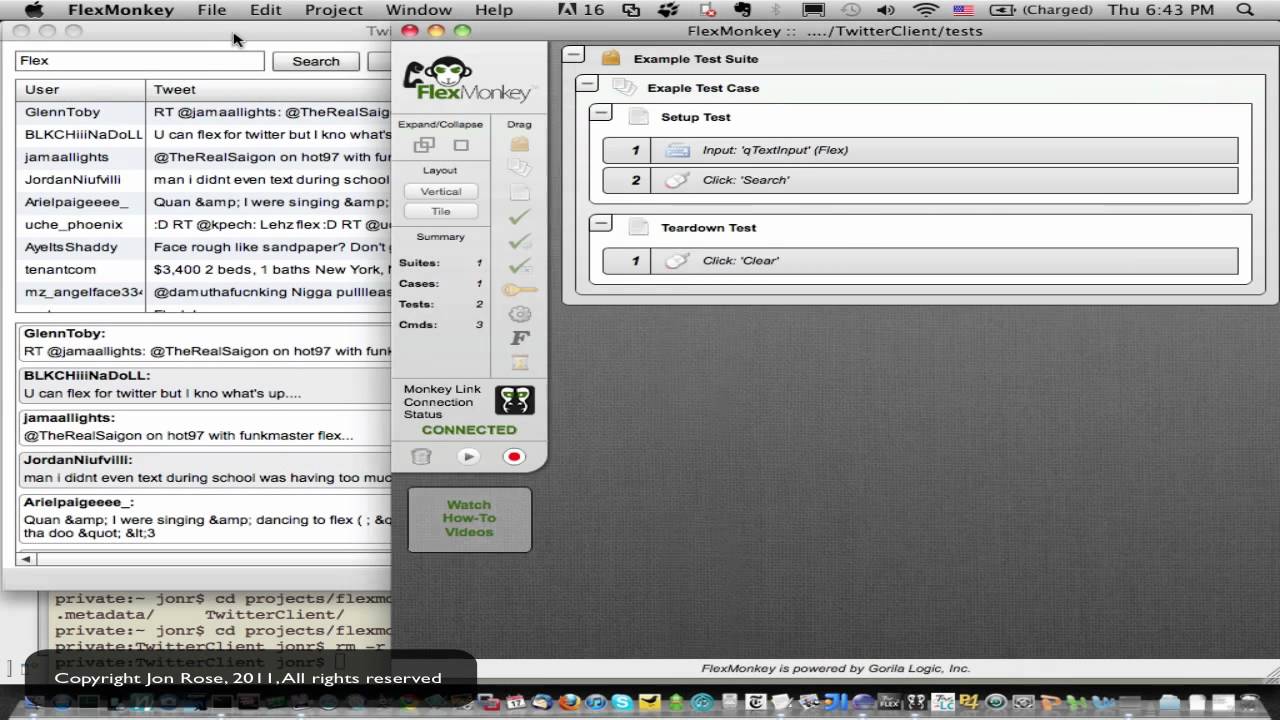Collapse the Exaple Test Case node
The width and height of the screenshot is (1280, 720).
pyautogui.click(x=587, y=85)
